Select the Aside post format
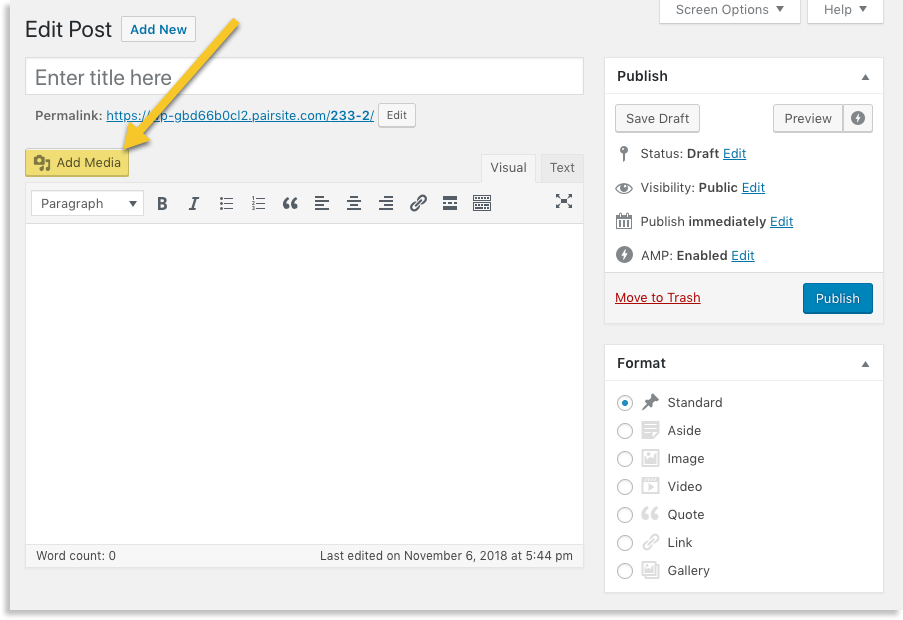This screenshot has height=620, width=903. tap(625, 430)
